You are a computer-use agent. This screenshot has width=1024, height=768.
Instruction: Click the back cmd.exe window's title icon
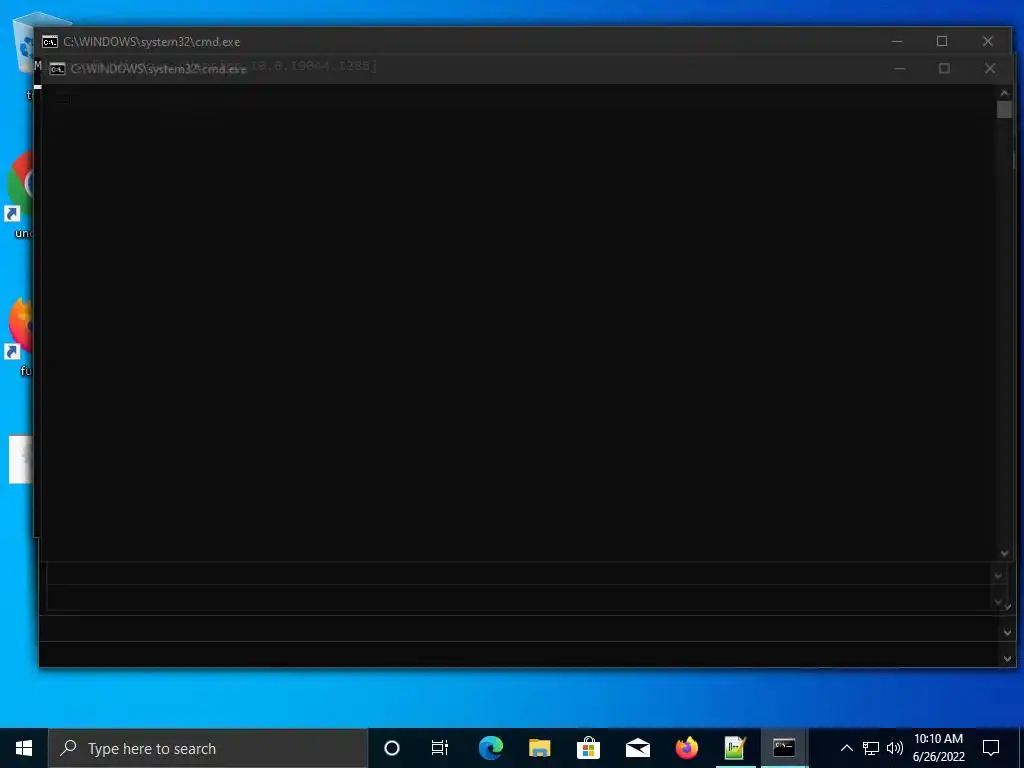[x=50, y=42]
